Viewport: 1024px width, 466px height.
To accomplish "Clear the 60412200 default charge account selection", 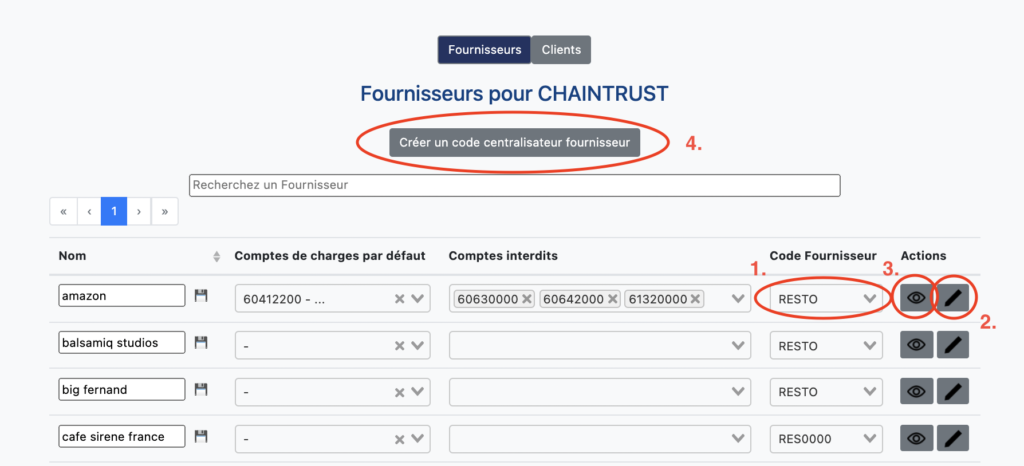I will (x=400, y=299).
